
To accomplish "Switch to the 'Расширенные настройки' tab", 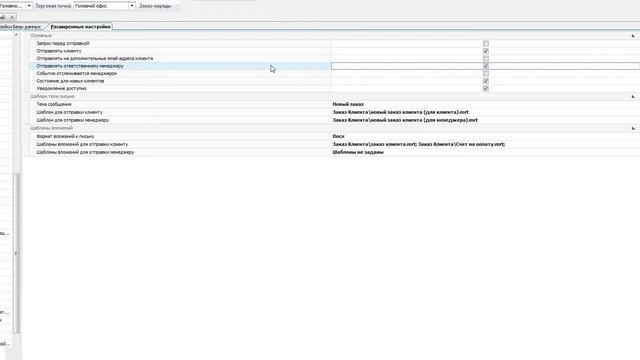I will (80, 27).
